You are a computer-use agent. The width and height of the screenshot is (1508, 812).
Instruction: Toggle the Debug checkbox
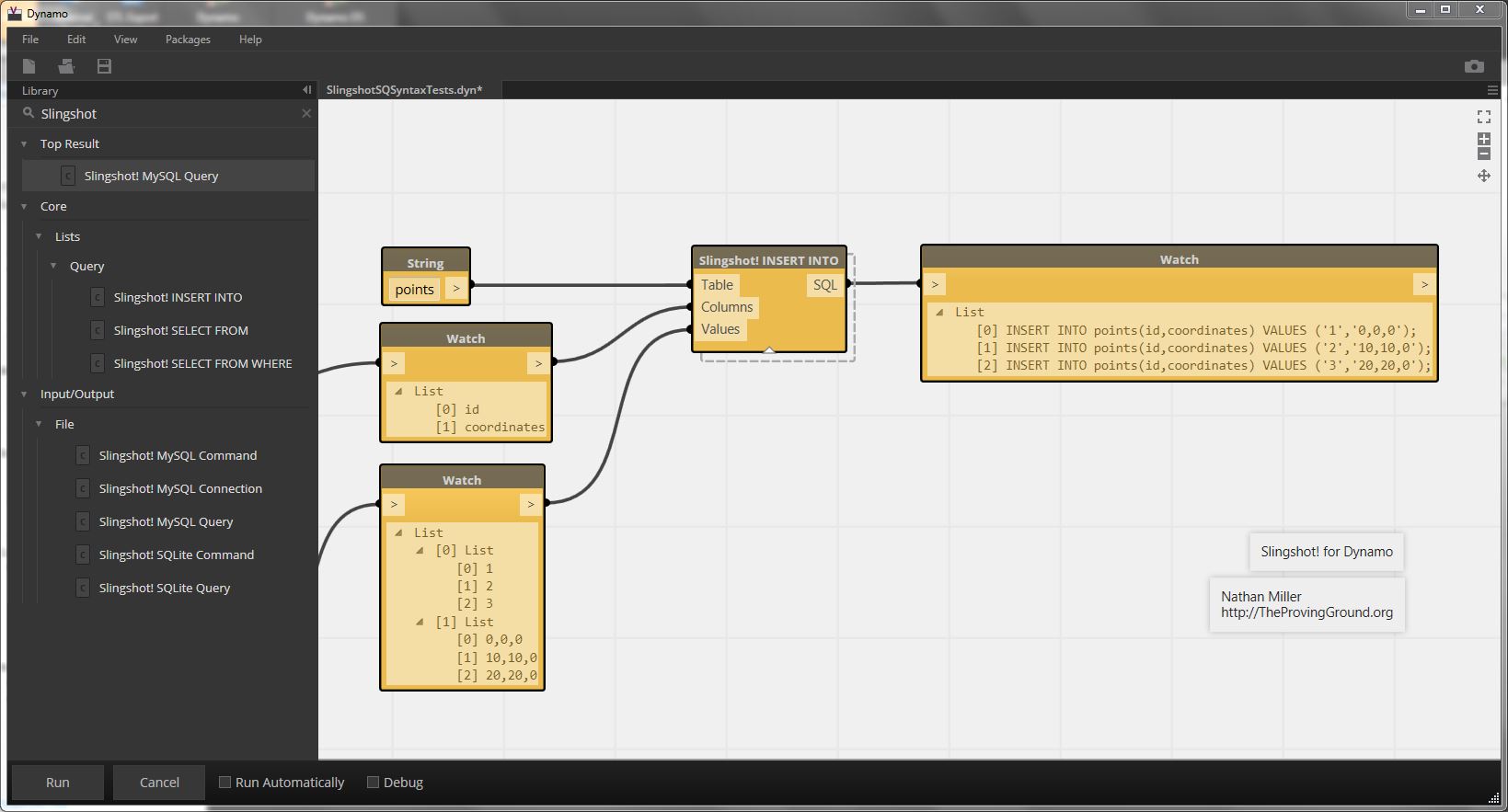point(373,783)
